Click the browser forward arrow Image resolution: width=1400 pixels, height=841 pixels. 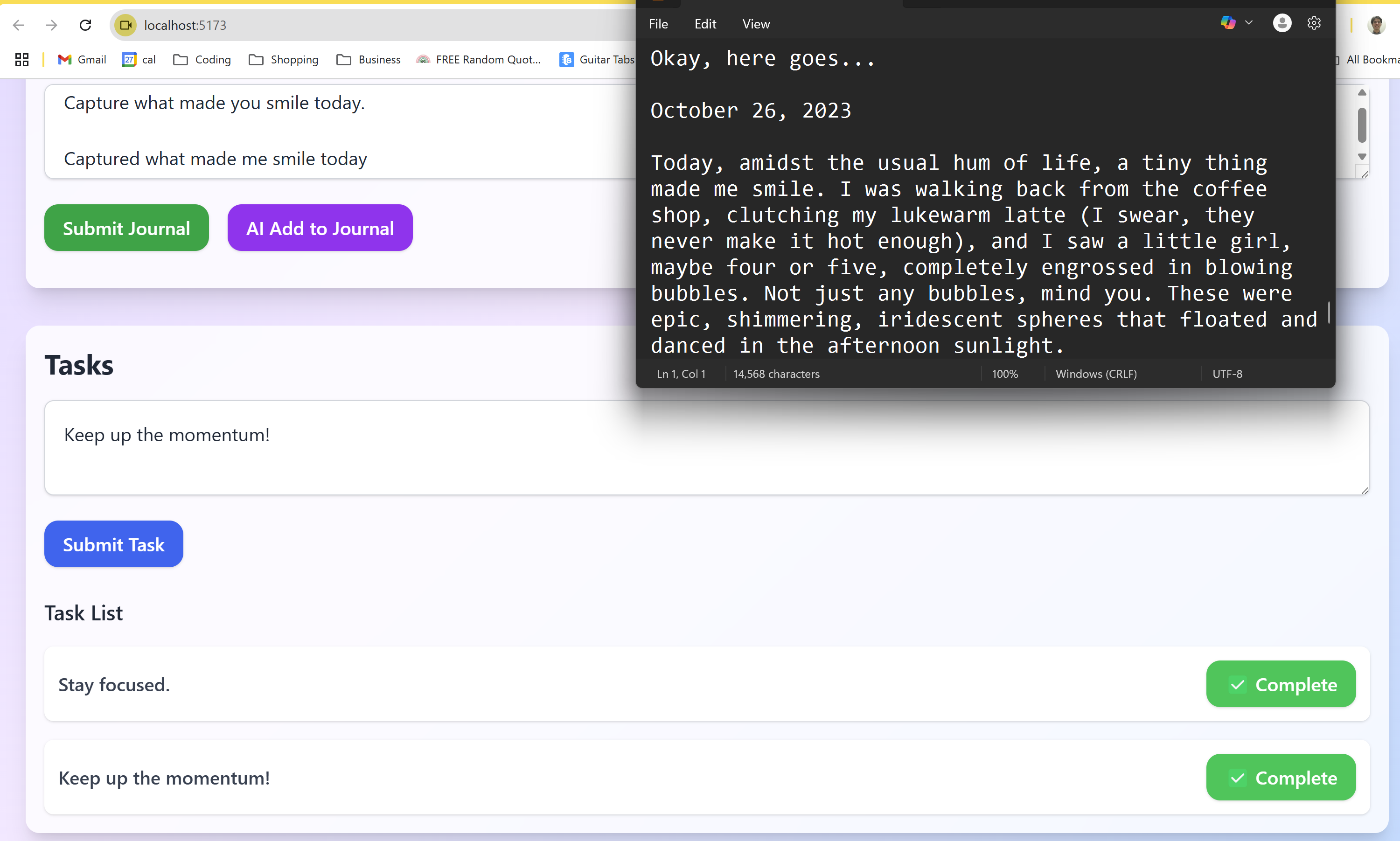coord(52,25)
